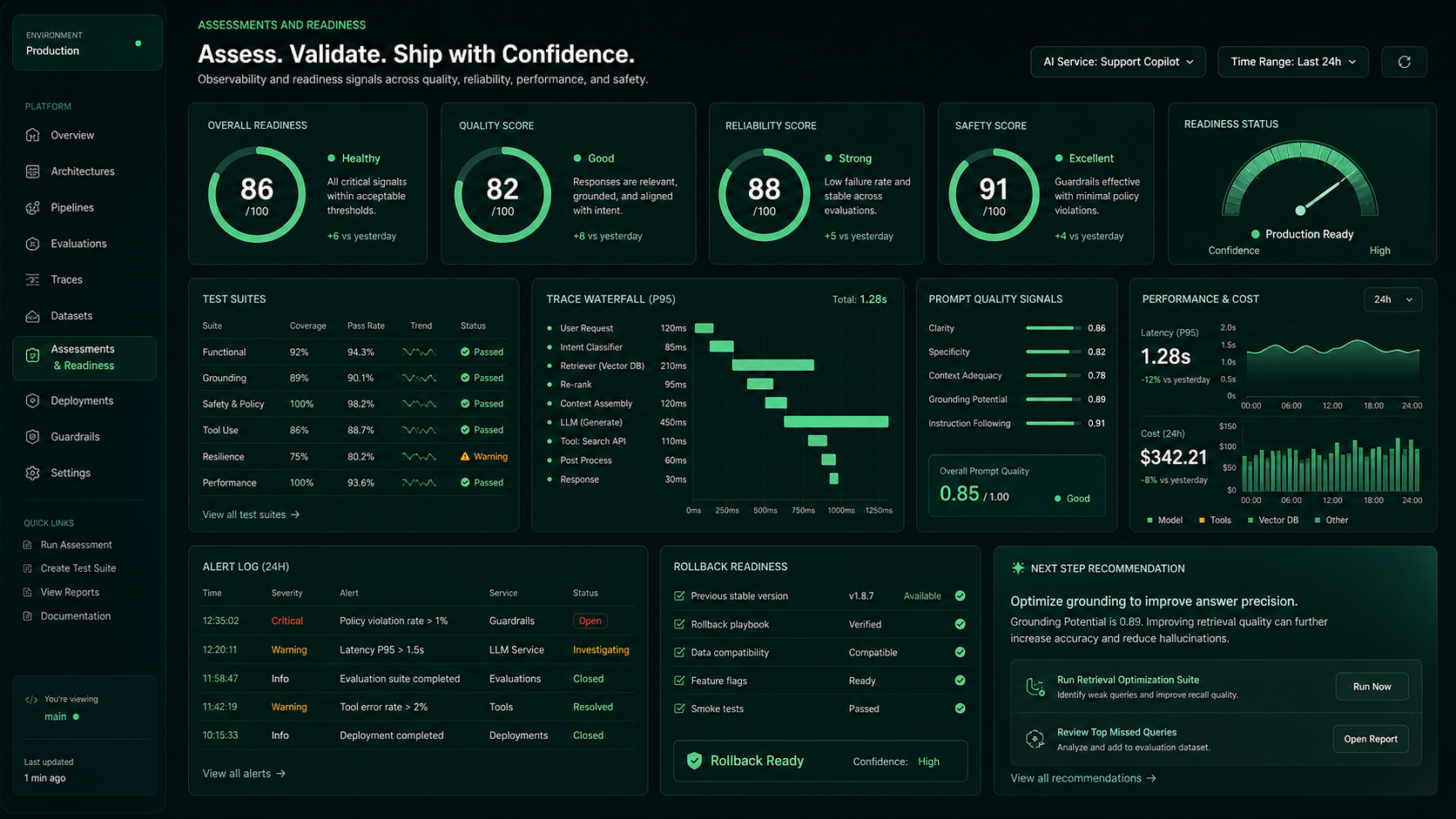Click the Investigating status in alert log
Screen dimensions: 1456x819
[x=601, y=650]
